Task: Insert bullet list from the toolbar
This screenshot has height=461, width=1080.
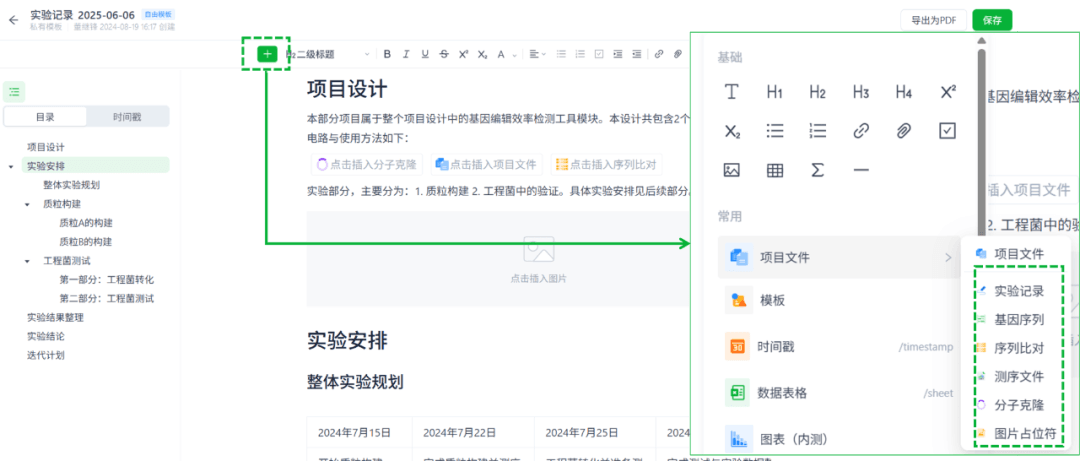Action: coord(561,54)
